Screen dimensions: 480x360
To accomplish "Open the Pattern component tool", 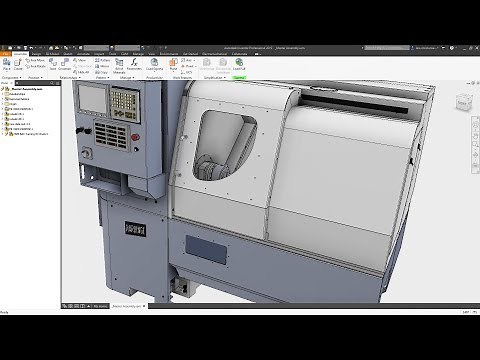I will [x=102, y=60].
